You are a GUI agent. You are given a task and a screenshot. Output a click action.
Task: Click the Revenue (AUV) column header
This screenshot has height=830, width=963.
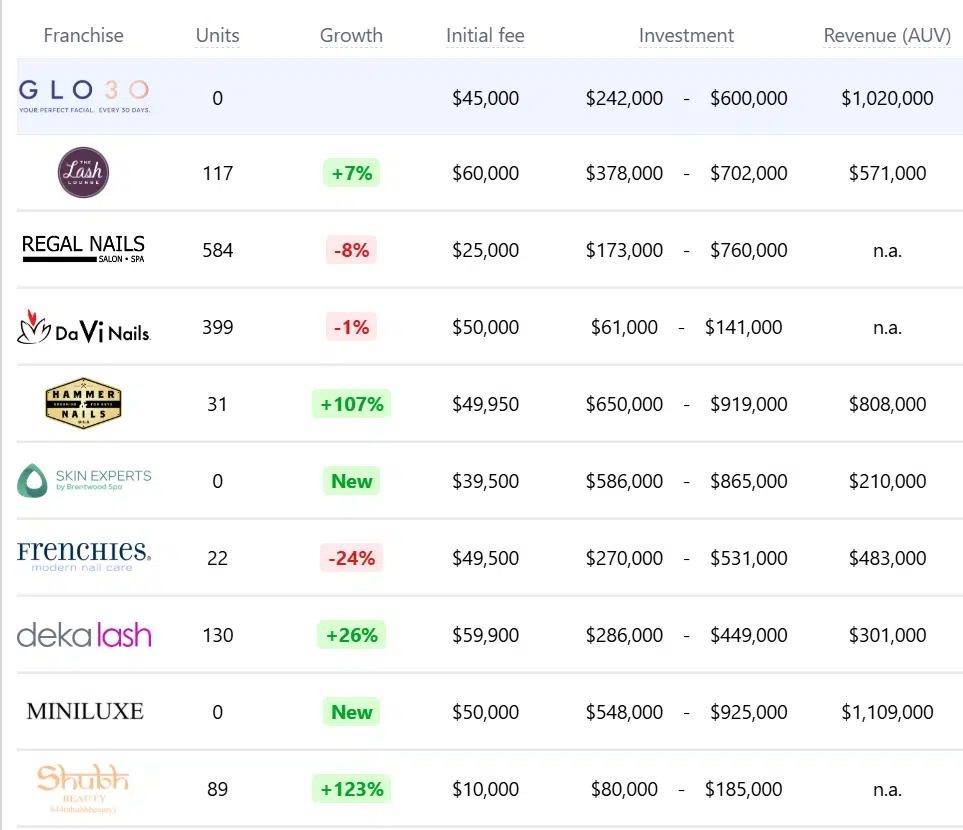tap(887, 36)
